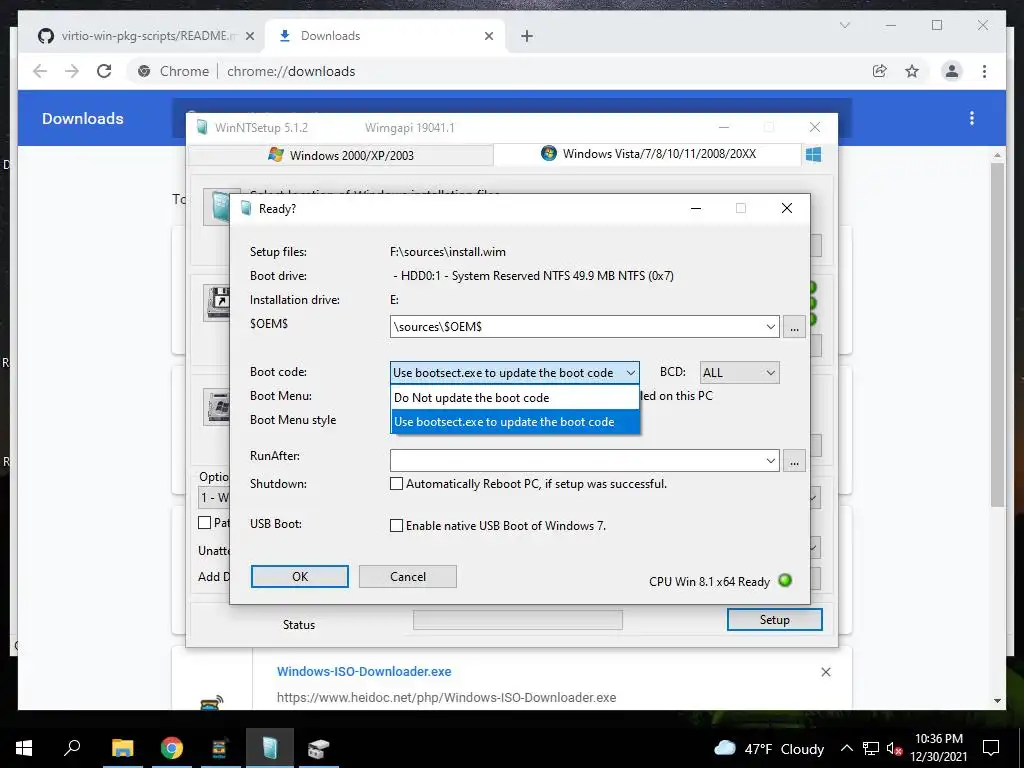
Task: Open the archive app icon on taskbar
Action: 219,748
